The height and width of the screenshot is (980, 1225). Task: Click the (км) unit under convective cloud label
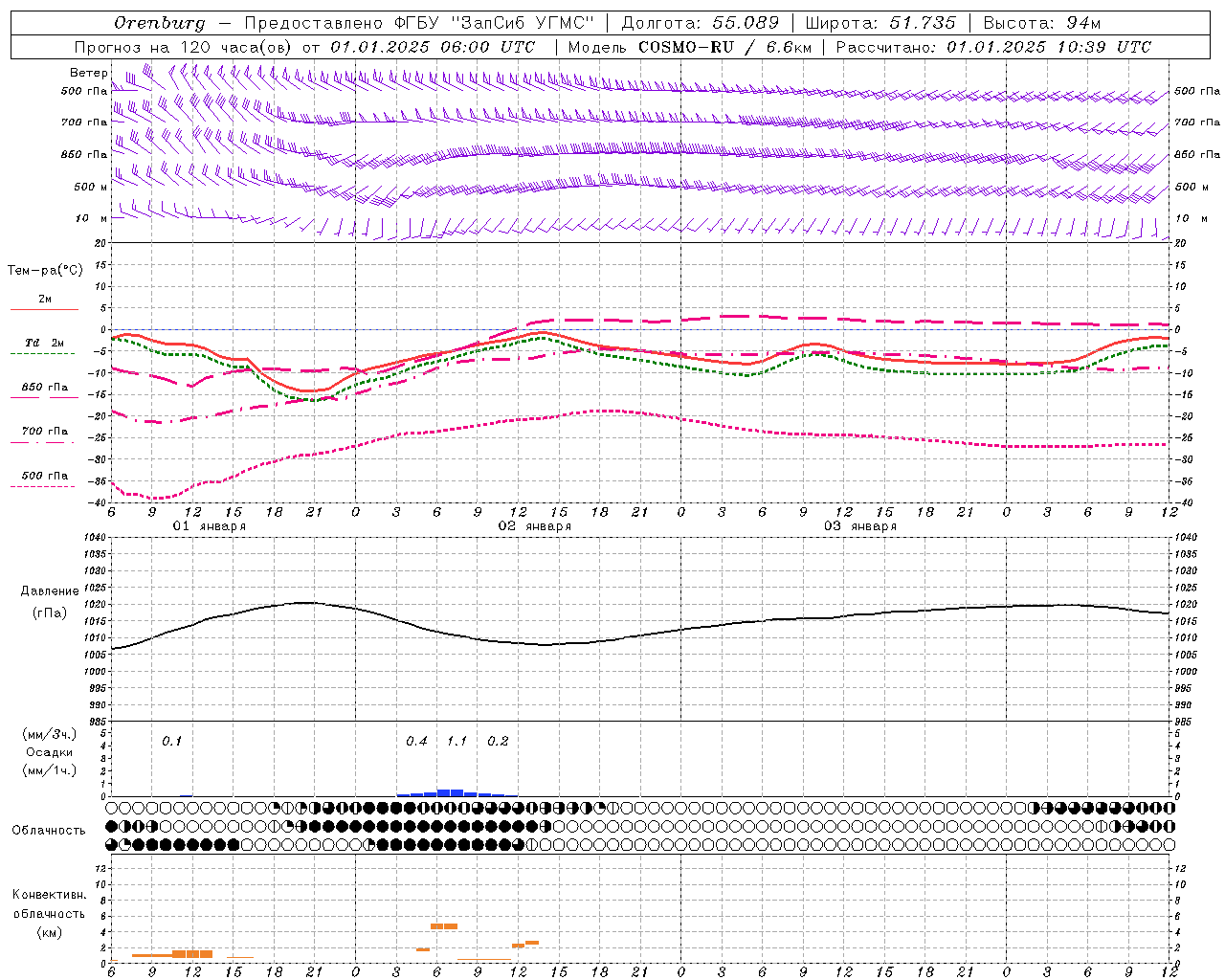tap(50, 932)
